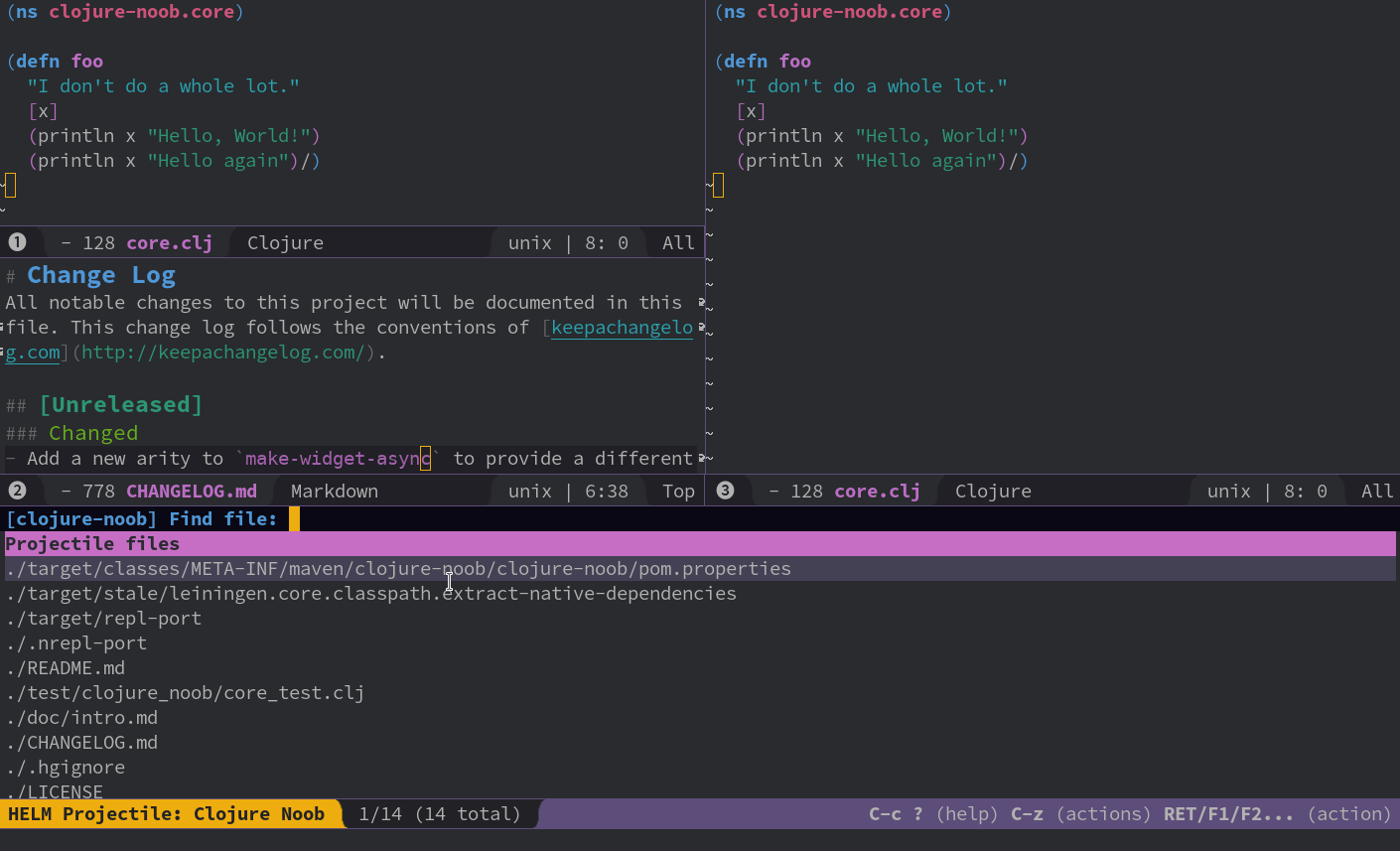Click core.clj buffer name in window 3 modeline
The height and width of the screenshot is (851, 1400).
[x=877, y=492]
